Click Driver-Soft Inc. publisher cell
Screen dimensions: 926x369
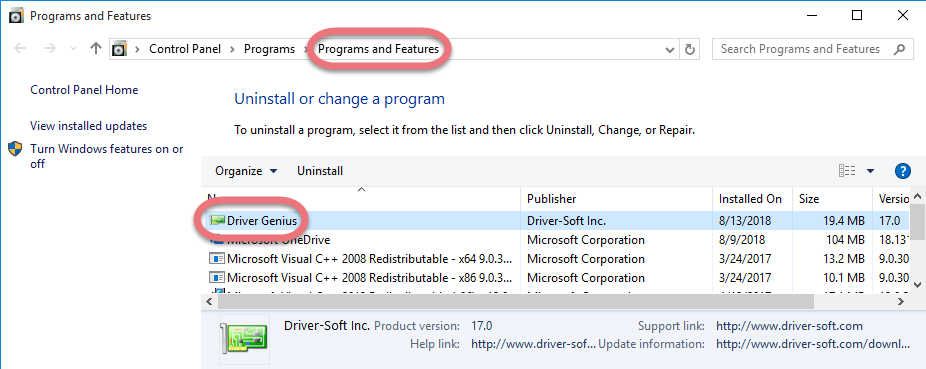pos(566,221)
